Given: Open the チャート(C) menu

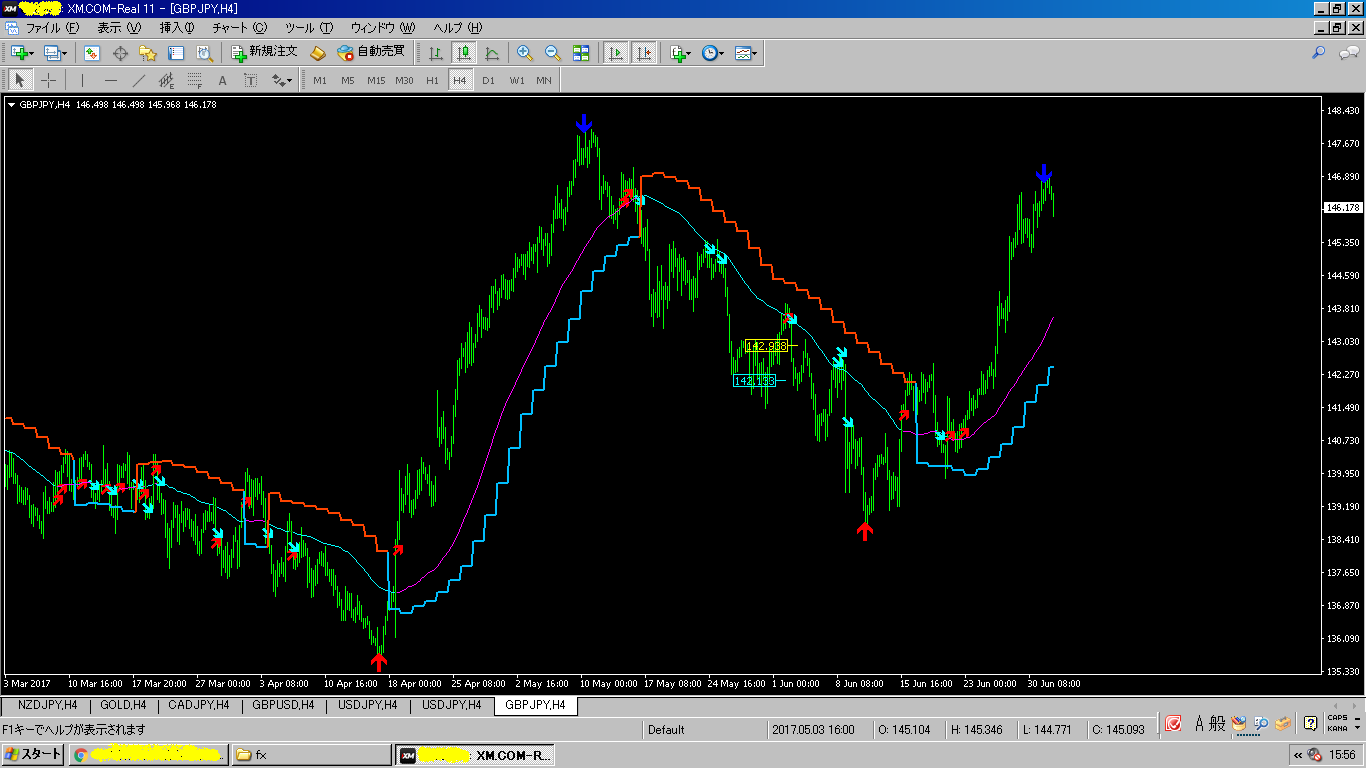Looking at the screenshot, I should [x=239, y=28].
